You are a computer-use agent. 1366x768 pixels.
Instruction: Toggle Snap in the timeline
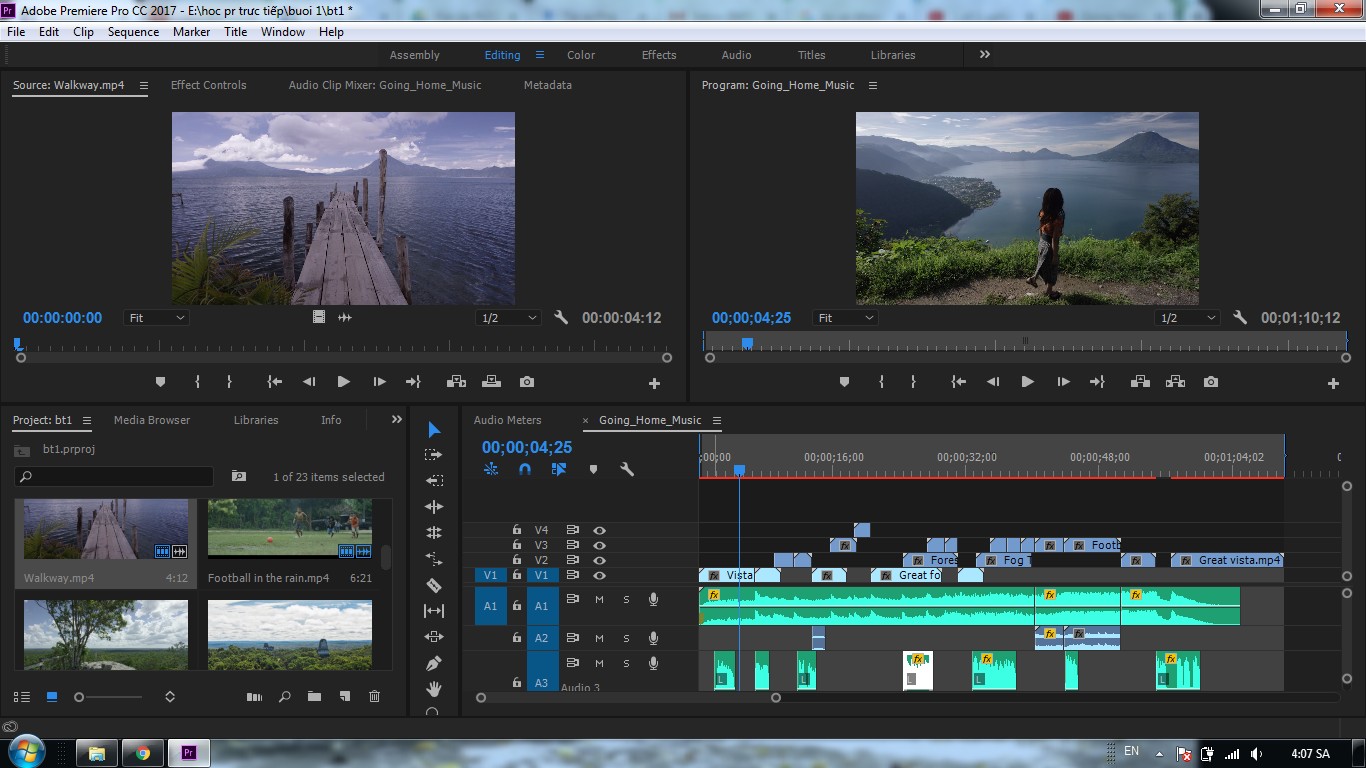click(x=524, y=469)
